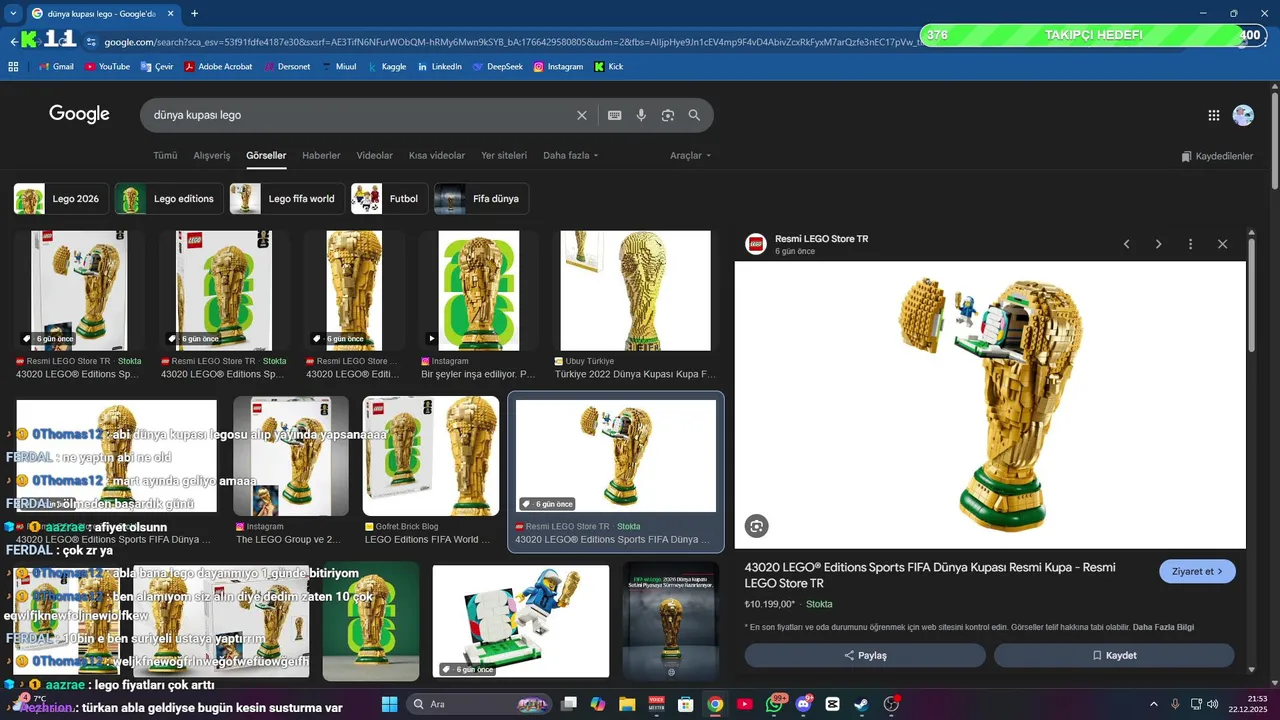Open Steam from the taskbar
The height and width of the screenshot is (720, 1280).
tap(861, 704)
